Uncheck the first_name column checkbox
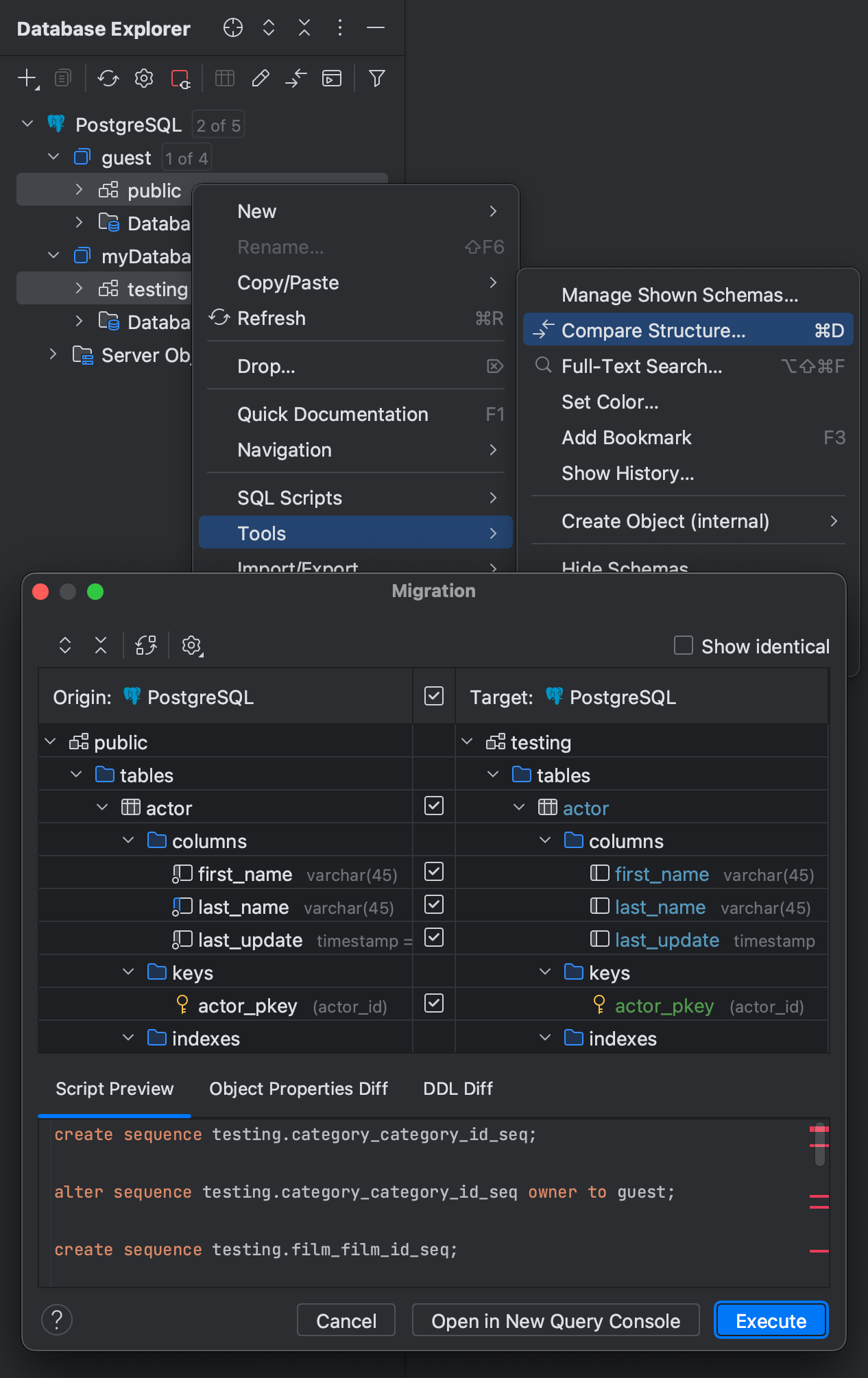The height and width of the screenshot is (1378, 868). [434, 871]
